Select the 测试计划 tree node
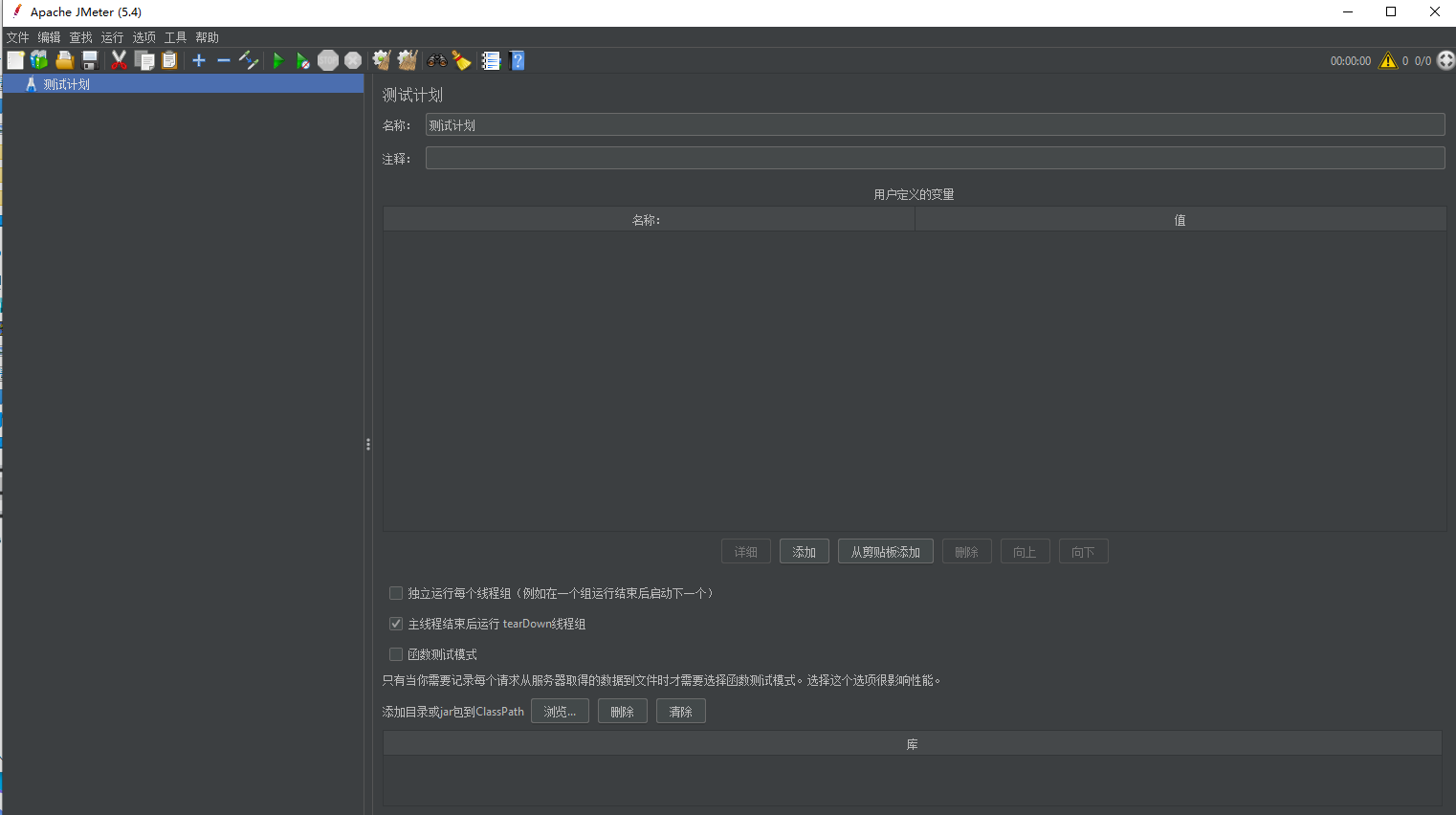The height and width of the screenshot is (815, 1456). tap(66, 84)
